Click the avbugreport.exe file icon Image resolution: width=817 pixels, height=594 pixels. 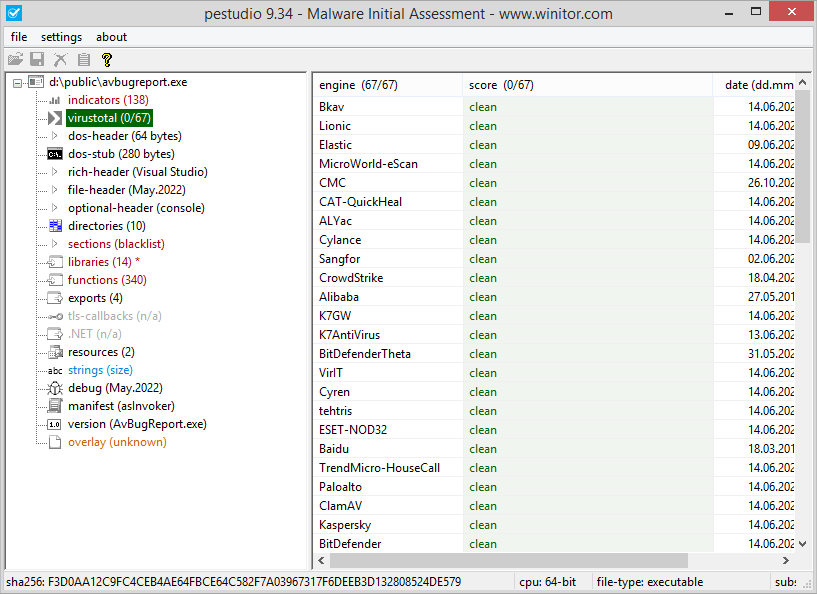coord(36,82)
